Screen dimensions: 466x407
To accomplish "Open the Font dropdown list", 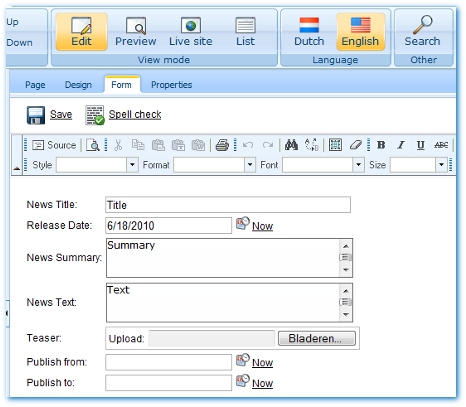I will tap(358, 165).
